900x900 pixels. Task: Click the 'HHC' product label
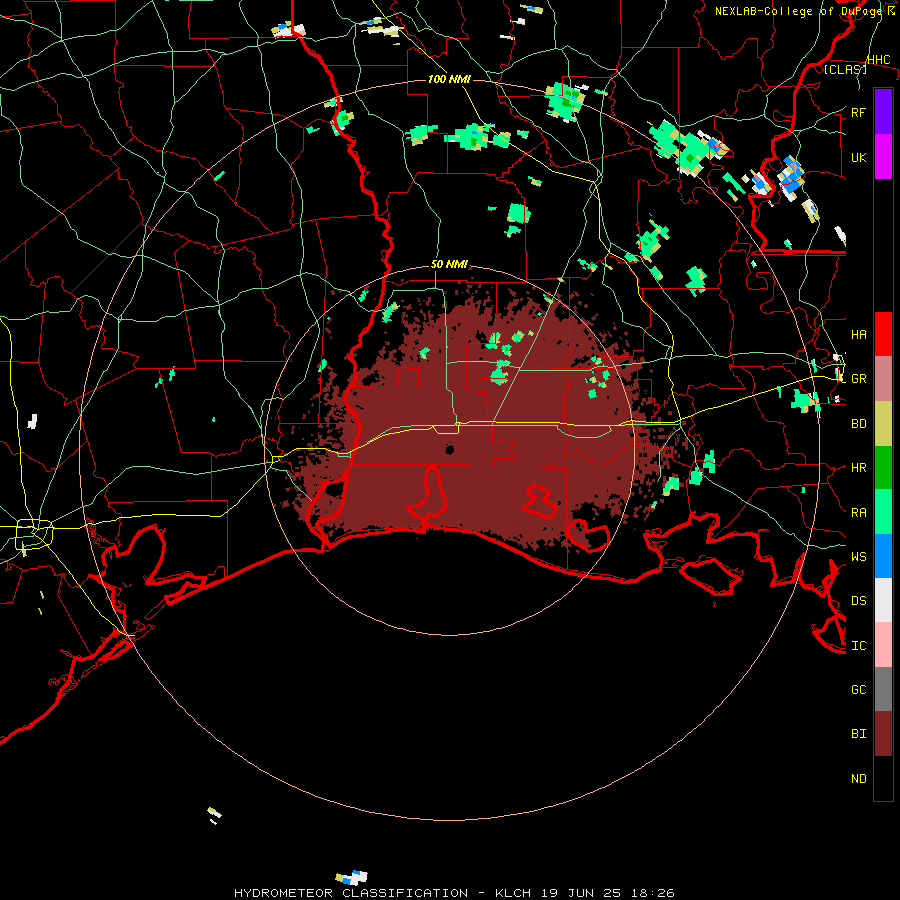[879, 60]
